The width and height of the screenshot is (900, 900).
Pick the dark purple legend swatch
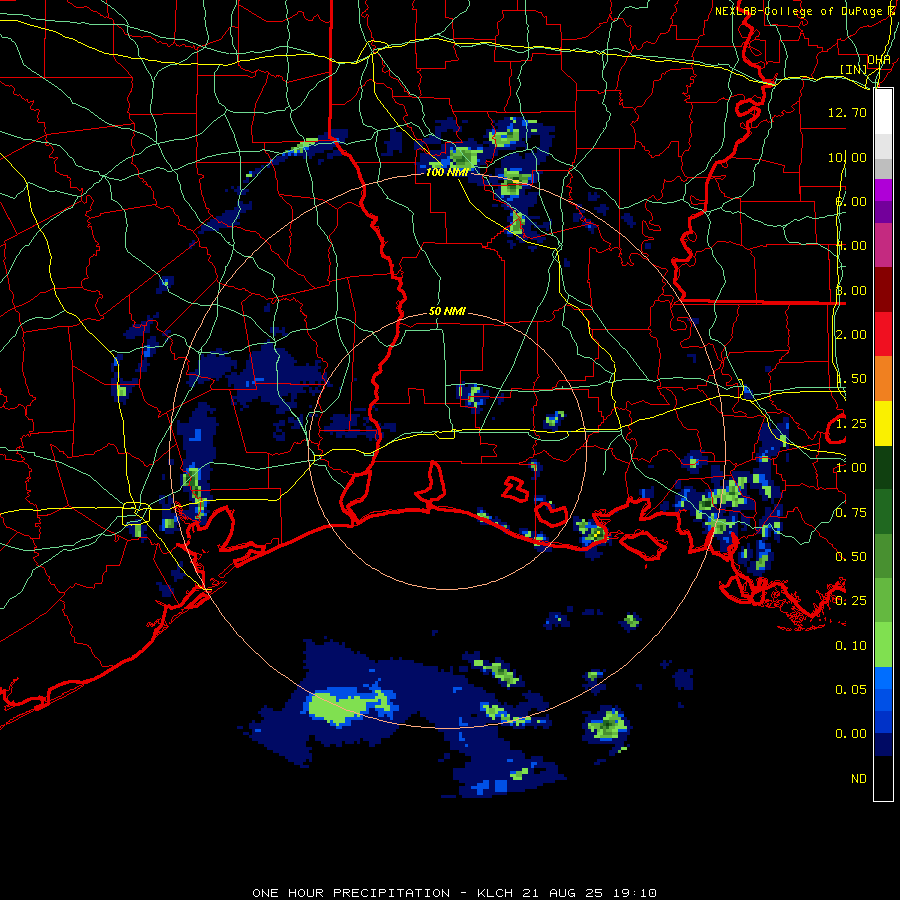pyautogui.click(x=883, y=212)
